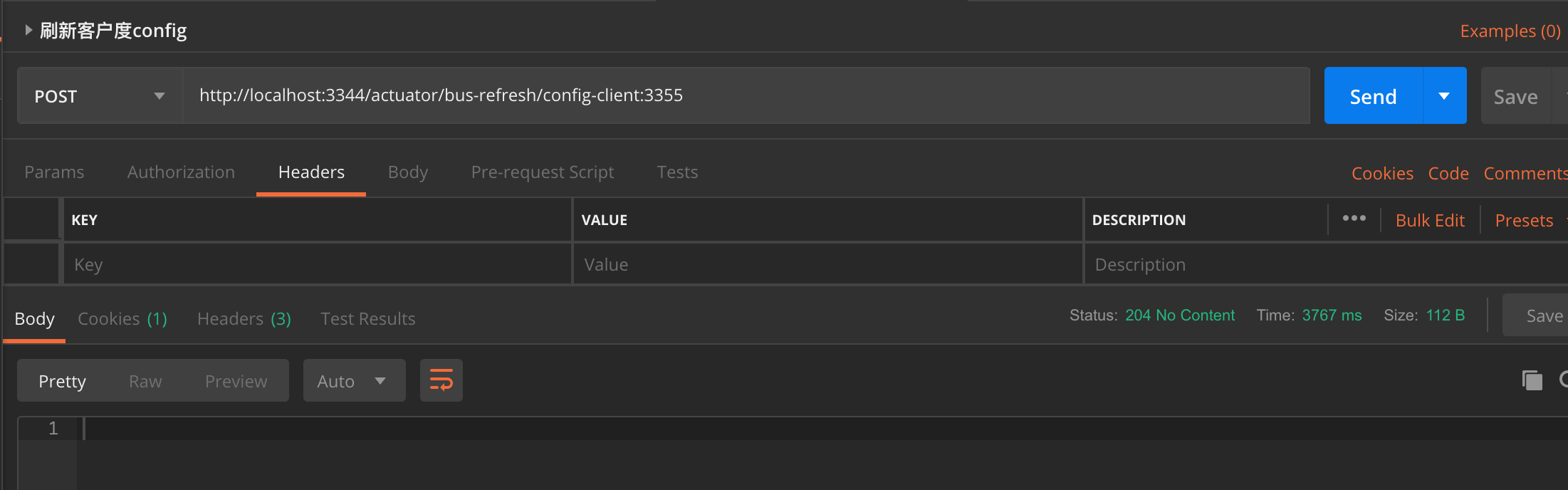Open the response Test Results tab
This screenshot has width=1568, height=490.
click(367, 319)
